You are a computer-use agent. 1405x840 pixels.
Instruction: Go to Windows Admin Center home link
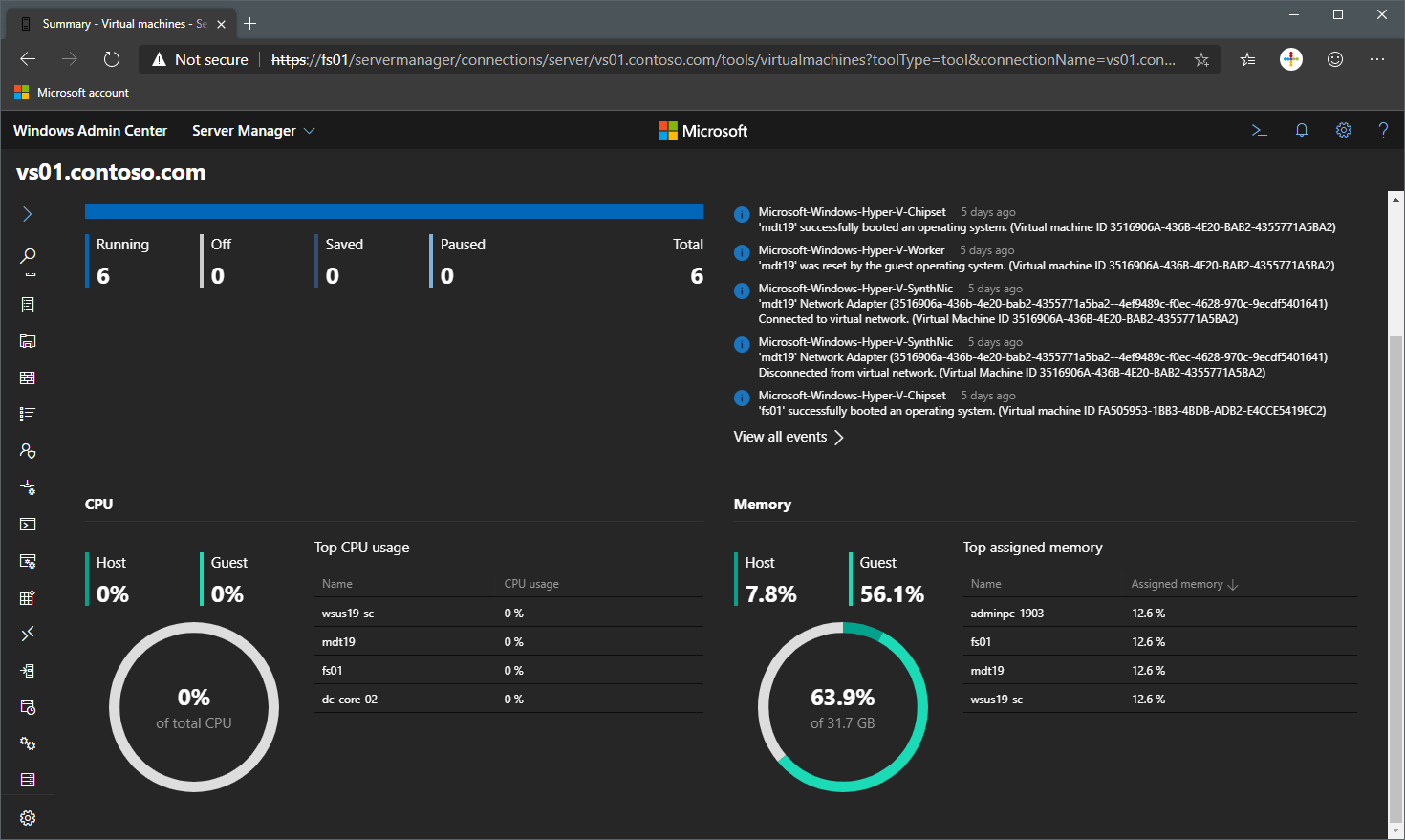click(90, 131)
